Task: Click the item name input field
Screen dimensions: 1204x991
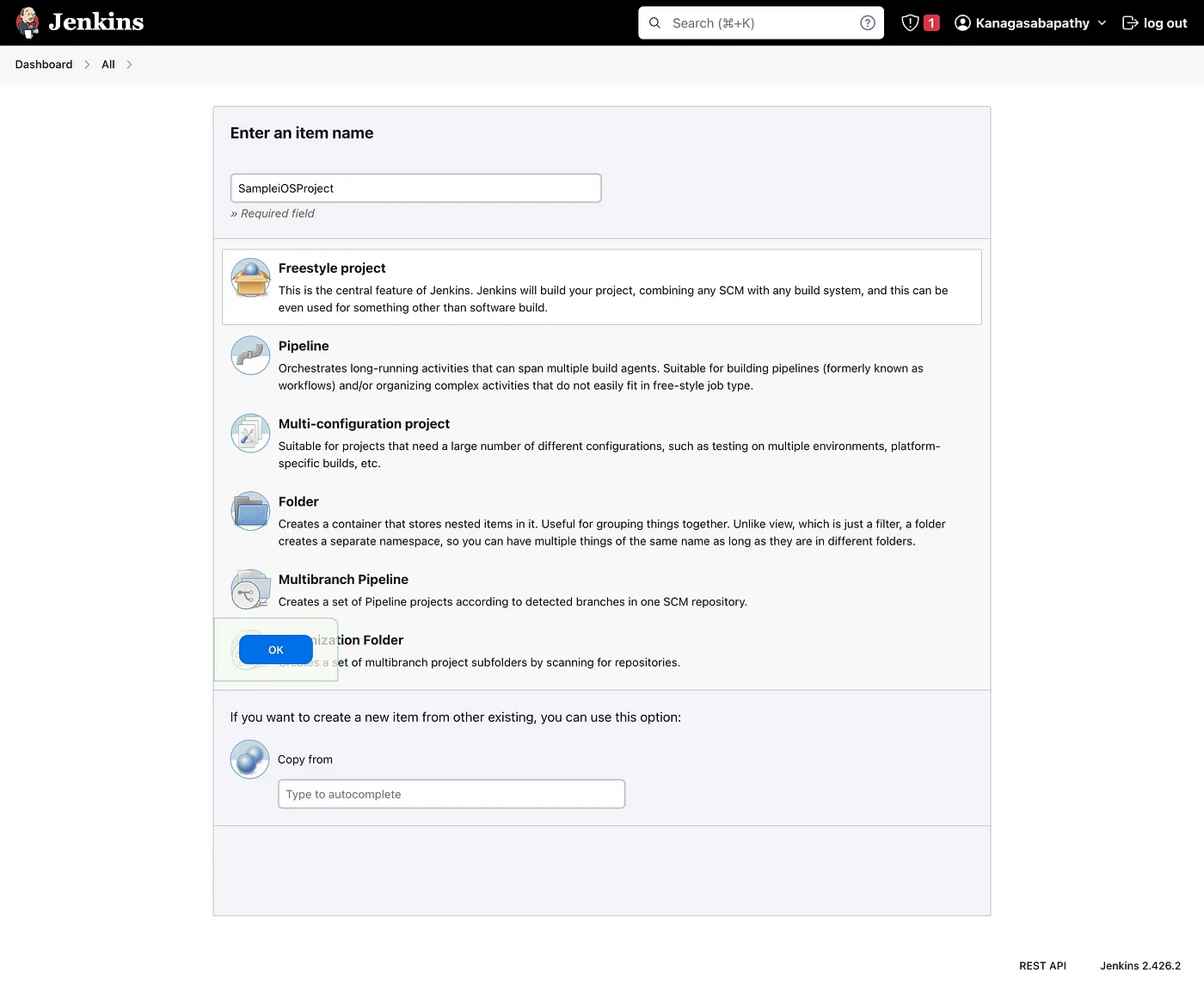Action: [415, 188]
